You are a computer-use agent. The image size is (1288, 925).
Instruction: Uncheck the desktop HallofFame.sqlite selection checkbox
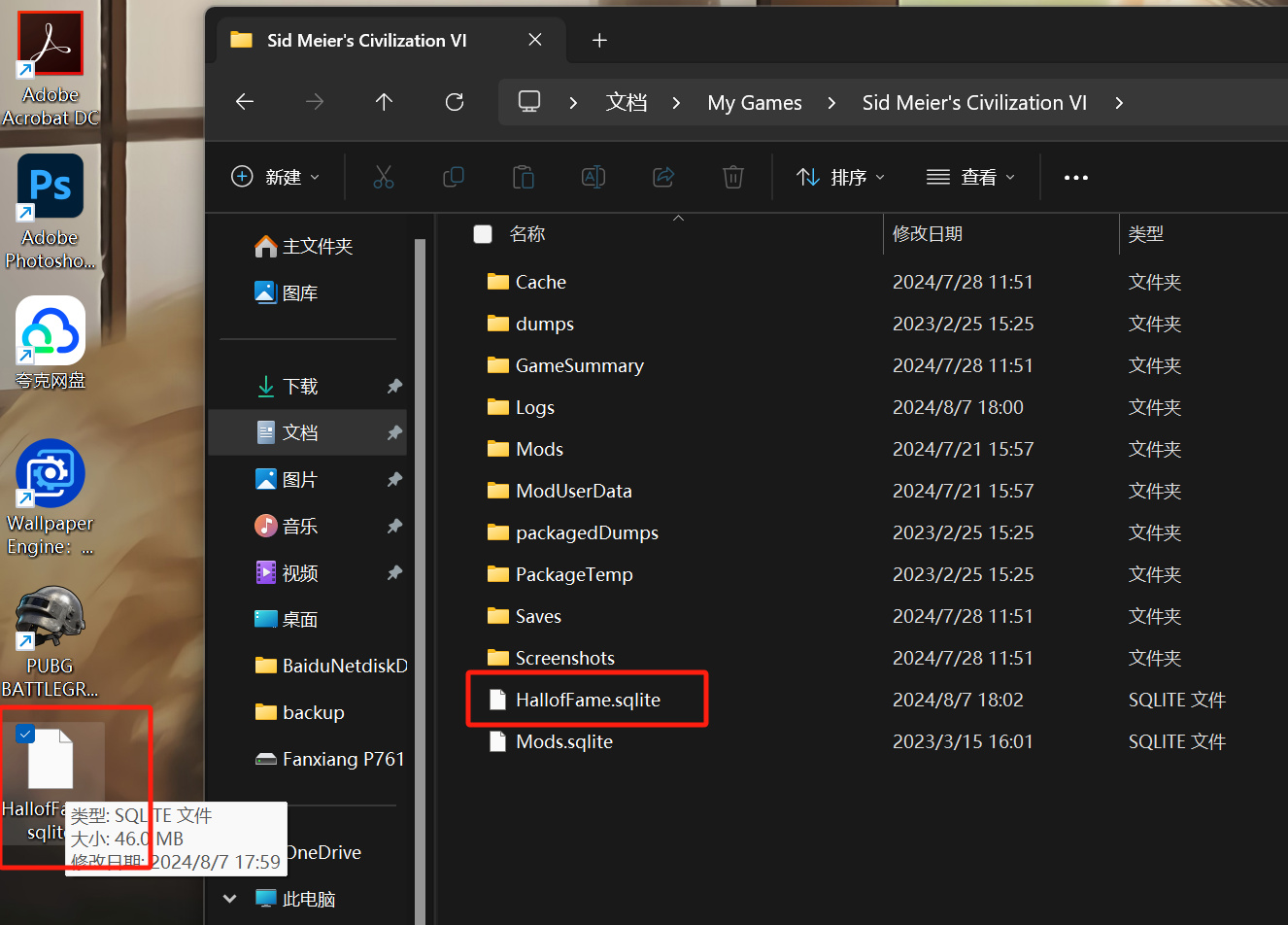tap(25, 735)
